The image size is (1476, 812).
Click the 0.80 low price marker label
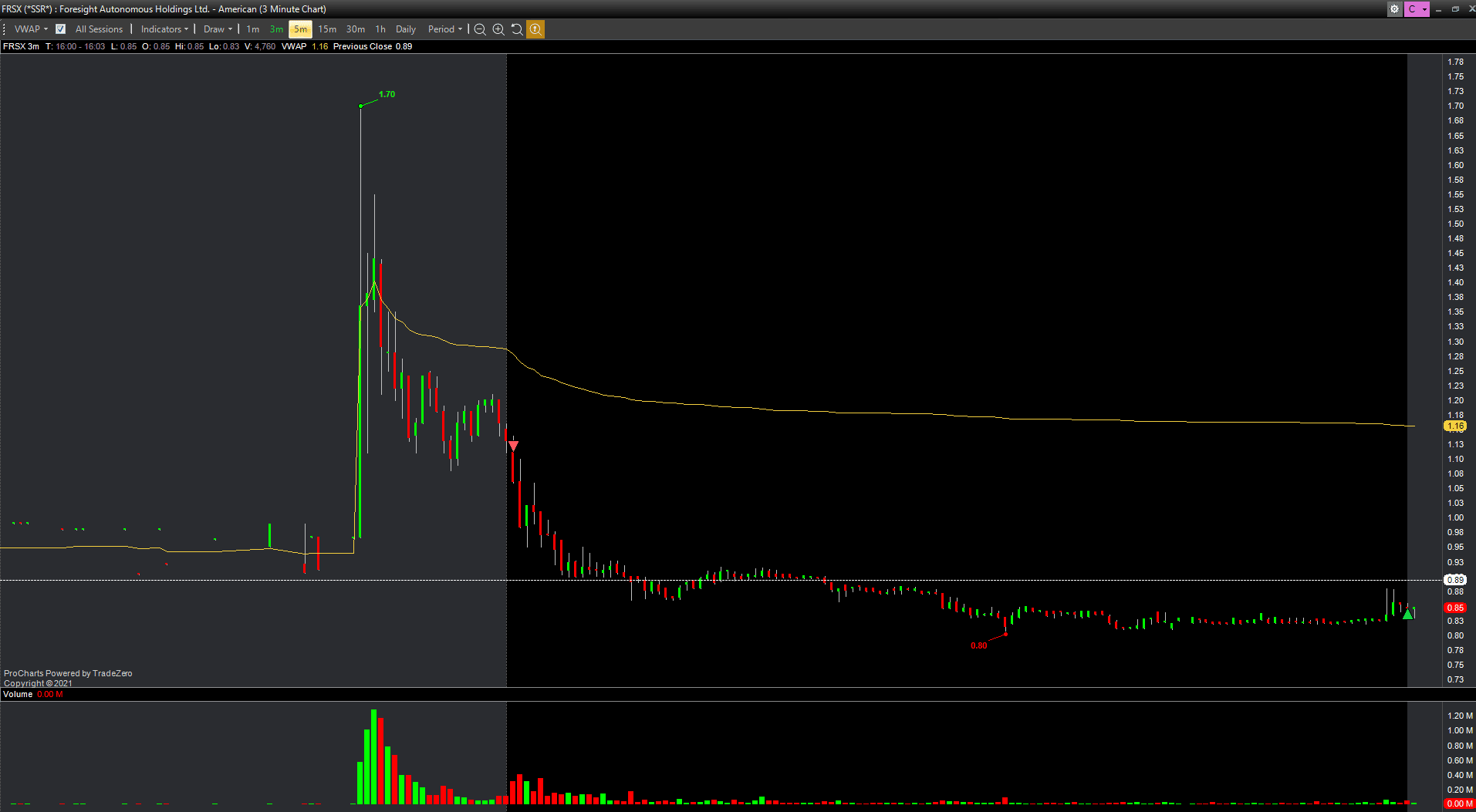[978, 645]
